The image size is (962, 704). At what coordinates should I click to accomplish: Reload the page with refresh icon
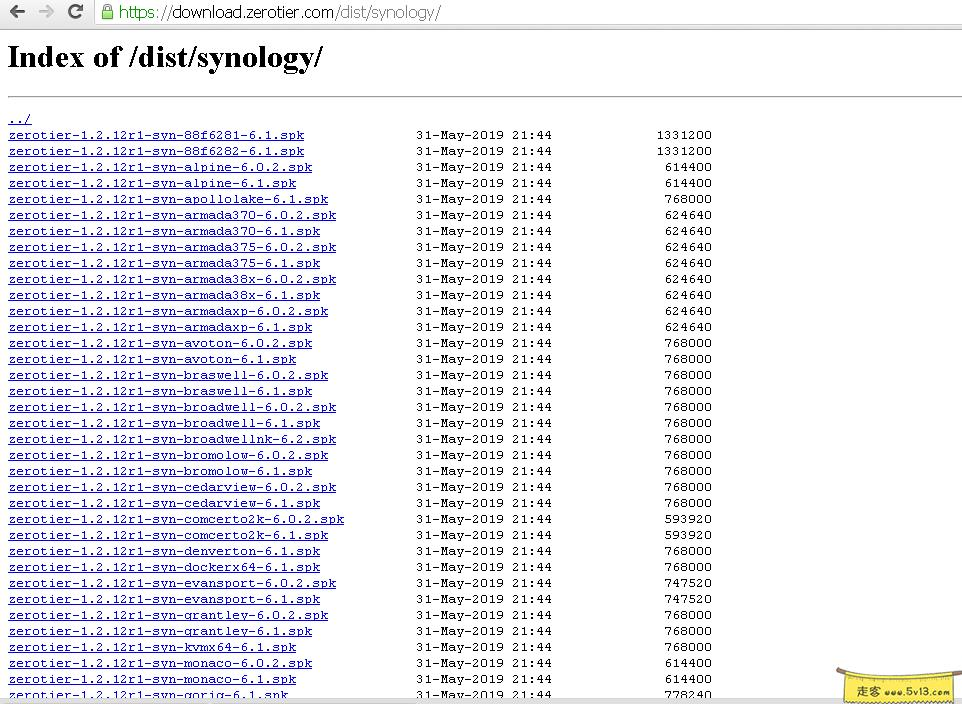tap(75, 12)
